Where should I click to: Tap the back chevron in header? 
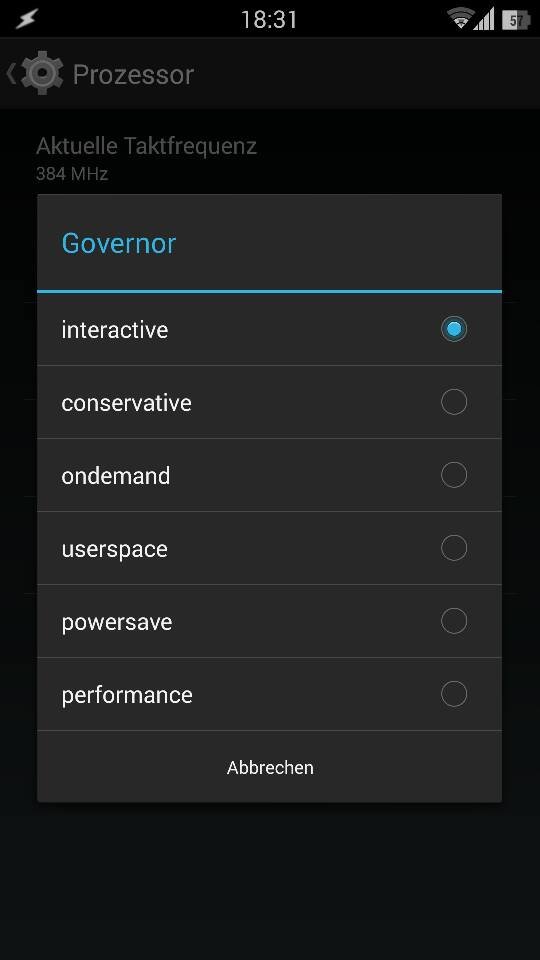(10, 73)
